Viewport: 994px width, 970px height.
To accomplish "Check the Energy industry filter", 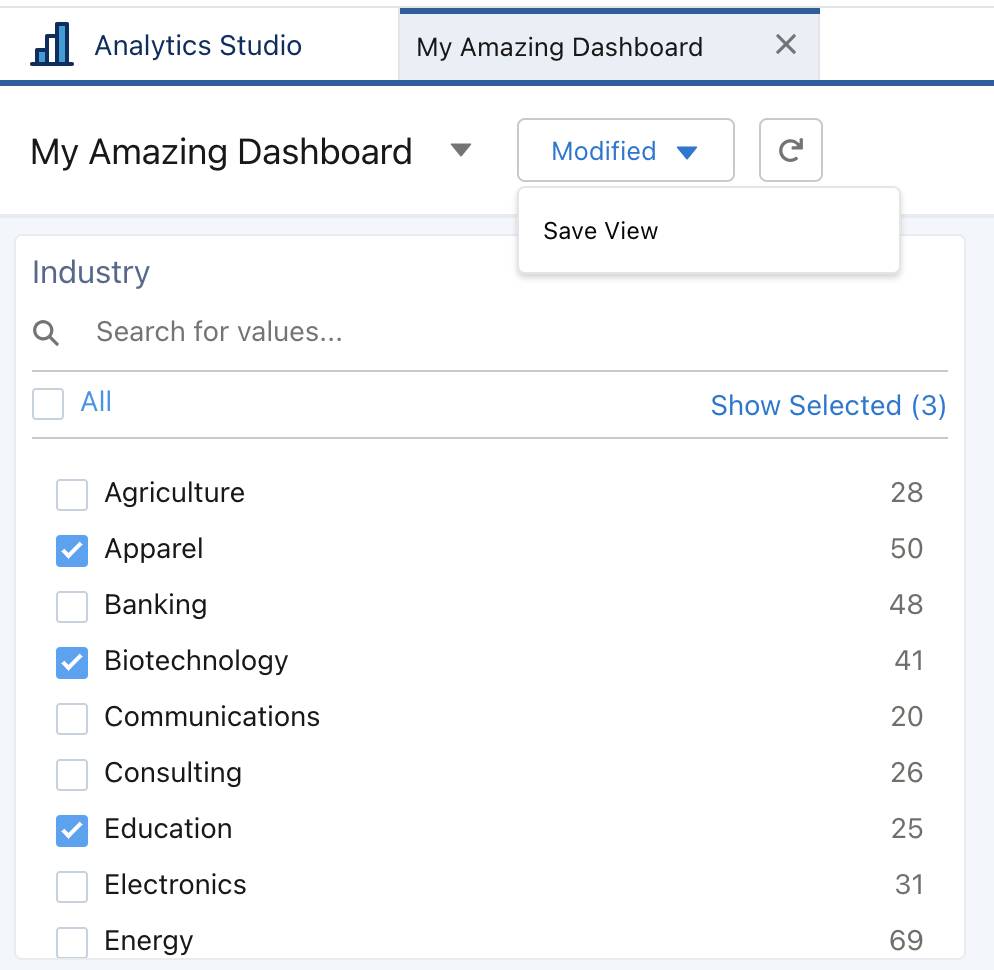I will click(71, 940).
